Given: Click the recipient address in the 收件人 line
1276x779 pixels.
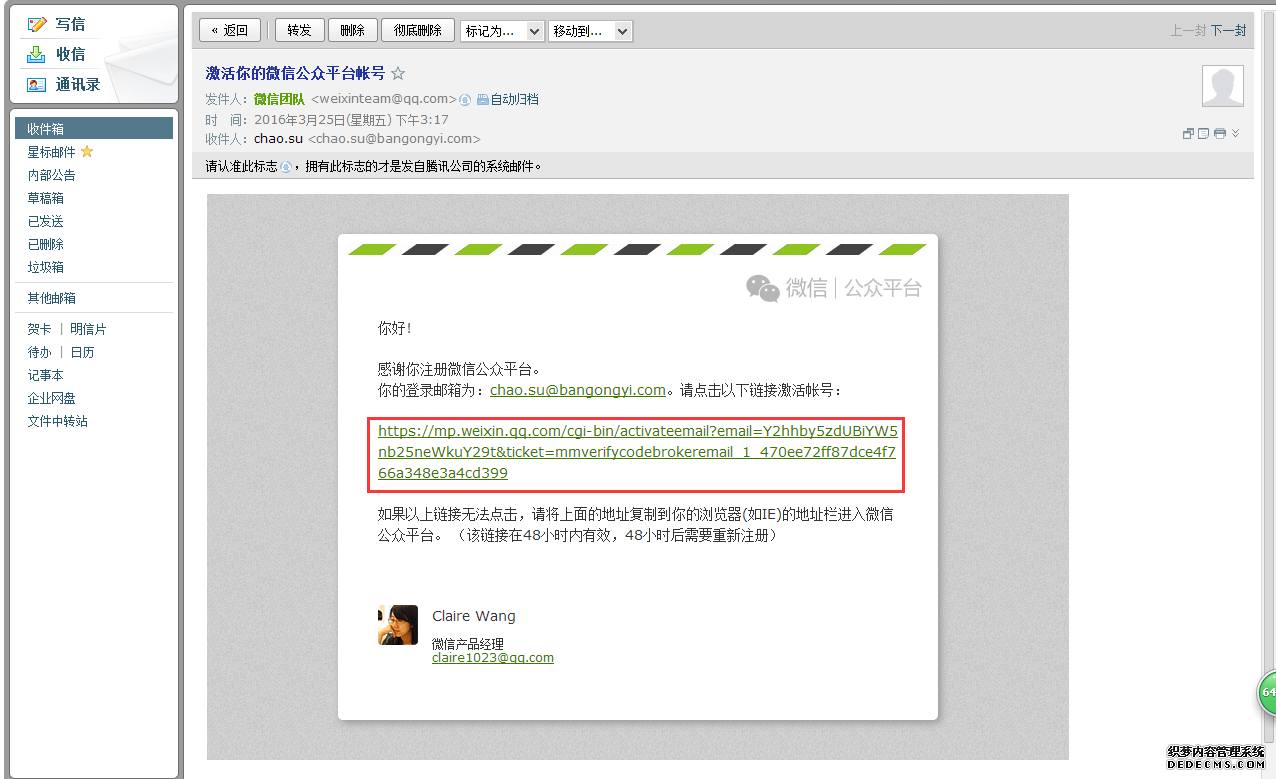Looking at the screenshot, I should 394,139.
